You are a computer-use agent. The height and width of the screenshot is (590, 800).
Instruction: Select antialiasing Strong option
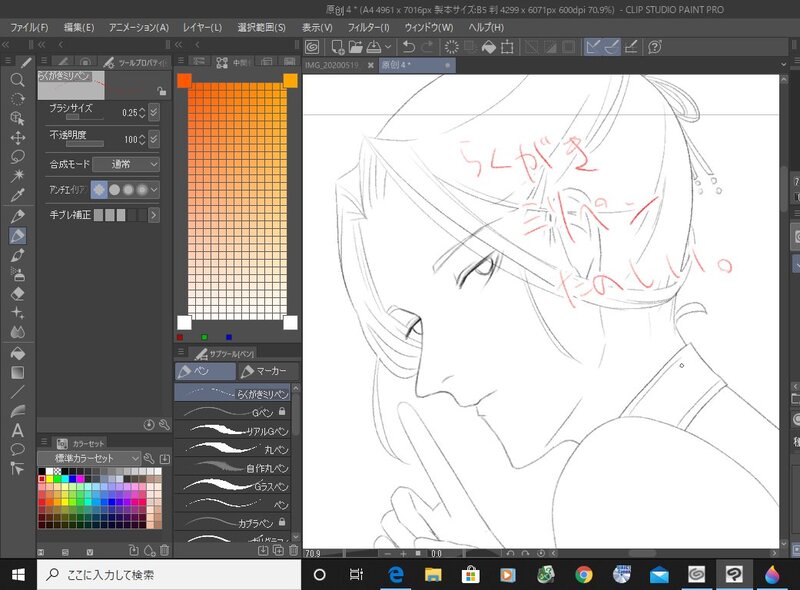pyautogui.click(x=142, y=190)
